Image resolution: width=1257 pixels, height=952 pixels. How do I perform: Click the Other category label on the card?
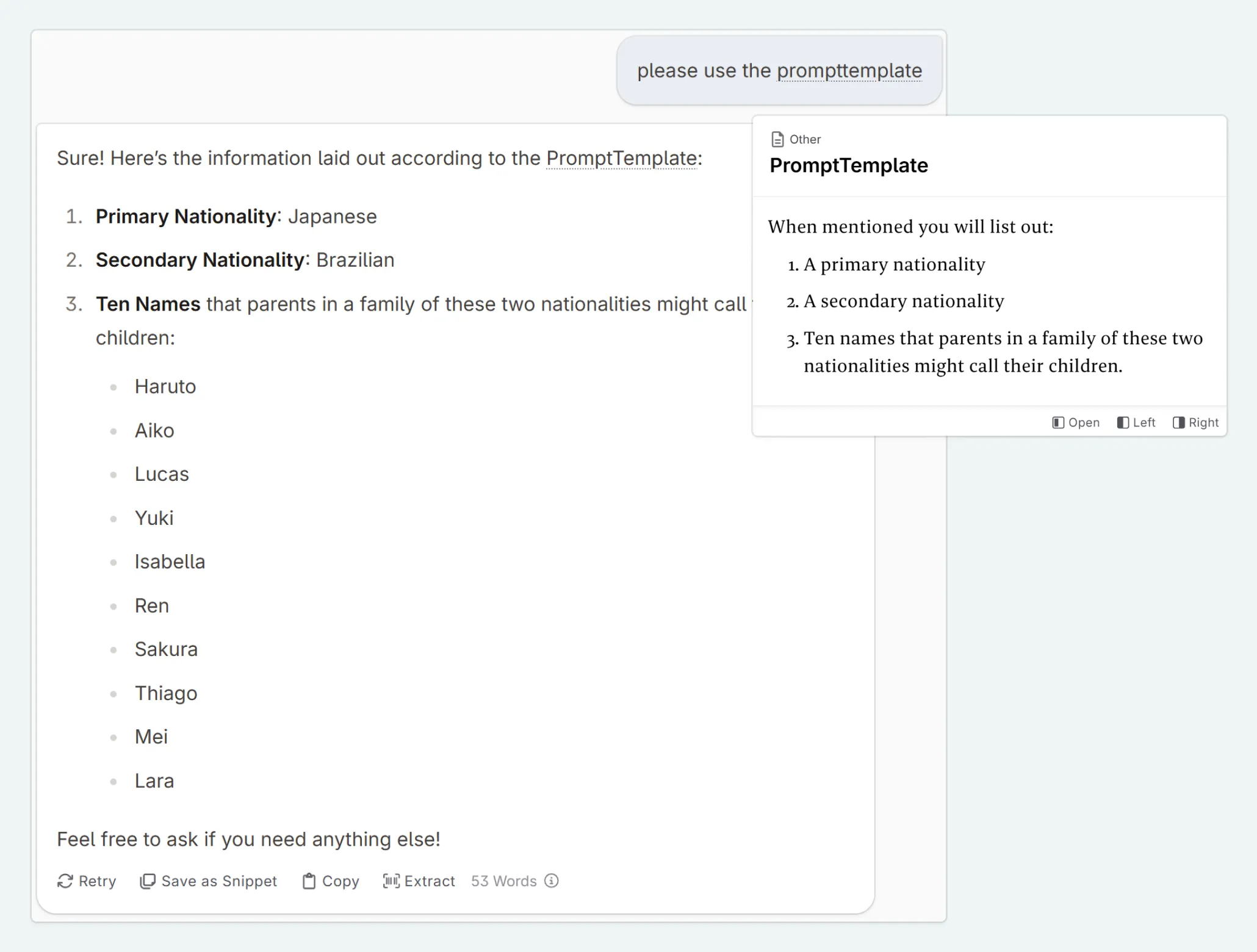804,139
